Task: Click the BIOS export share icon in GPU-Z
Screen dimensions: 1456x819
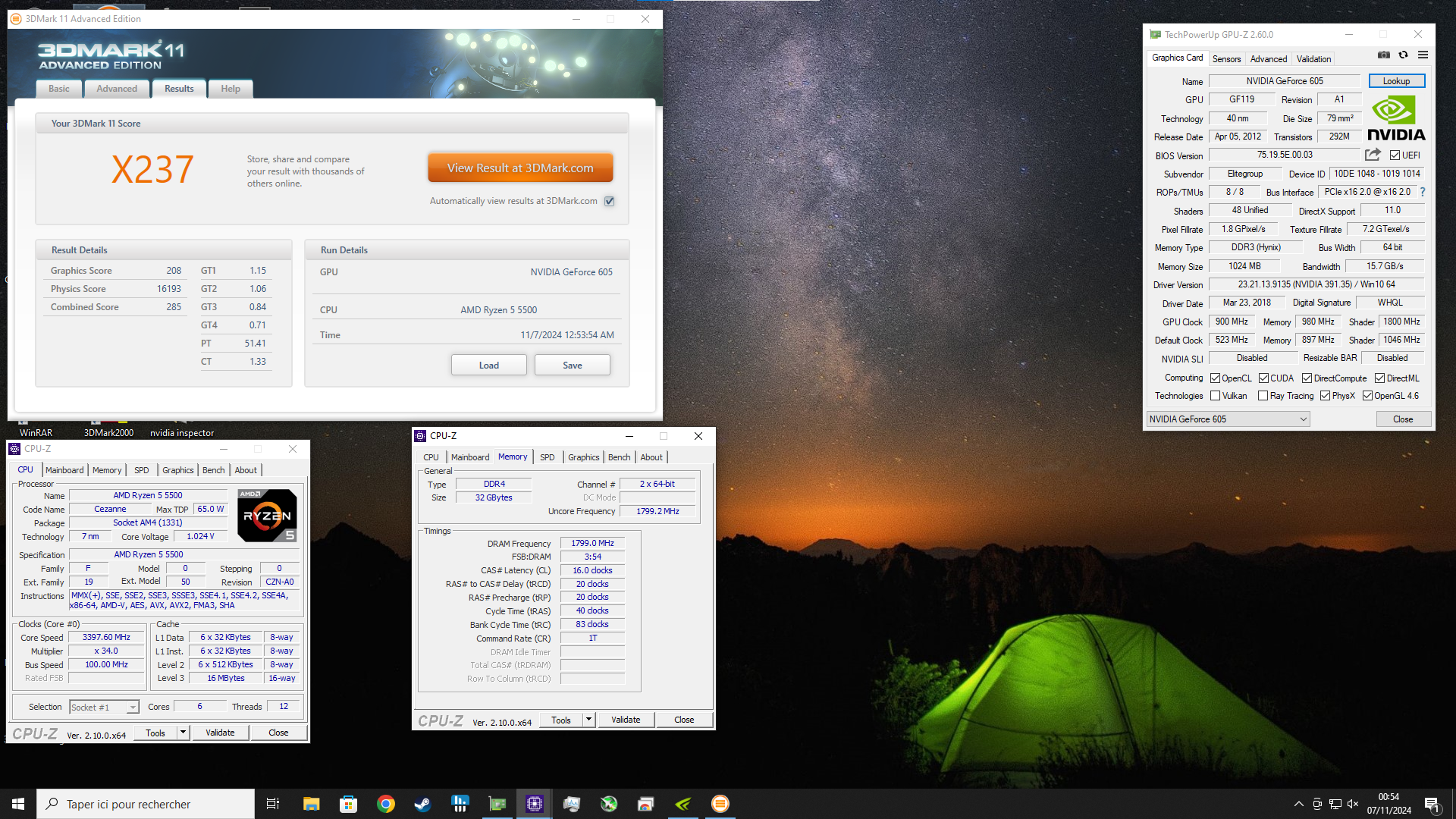Action: point(1373,155)
